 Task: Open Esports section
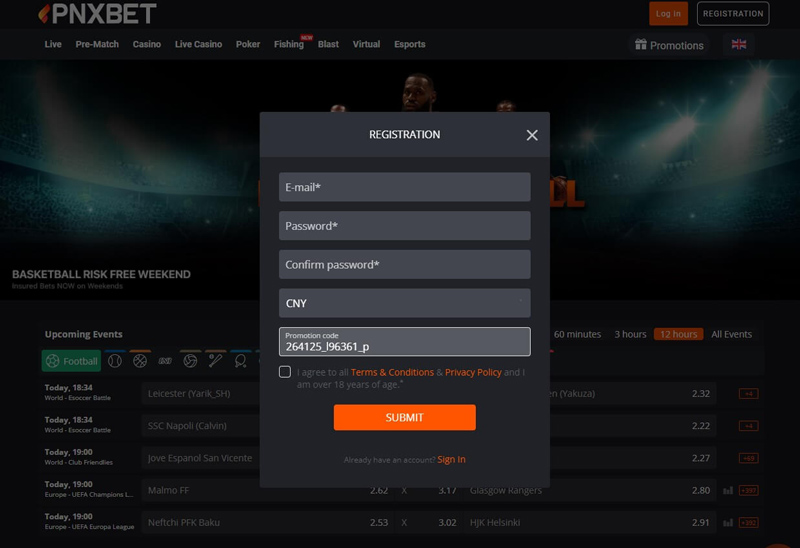click(410, 44)
